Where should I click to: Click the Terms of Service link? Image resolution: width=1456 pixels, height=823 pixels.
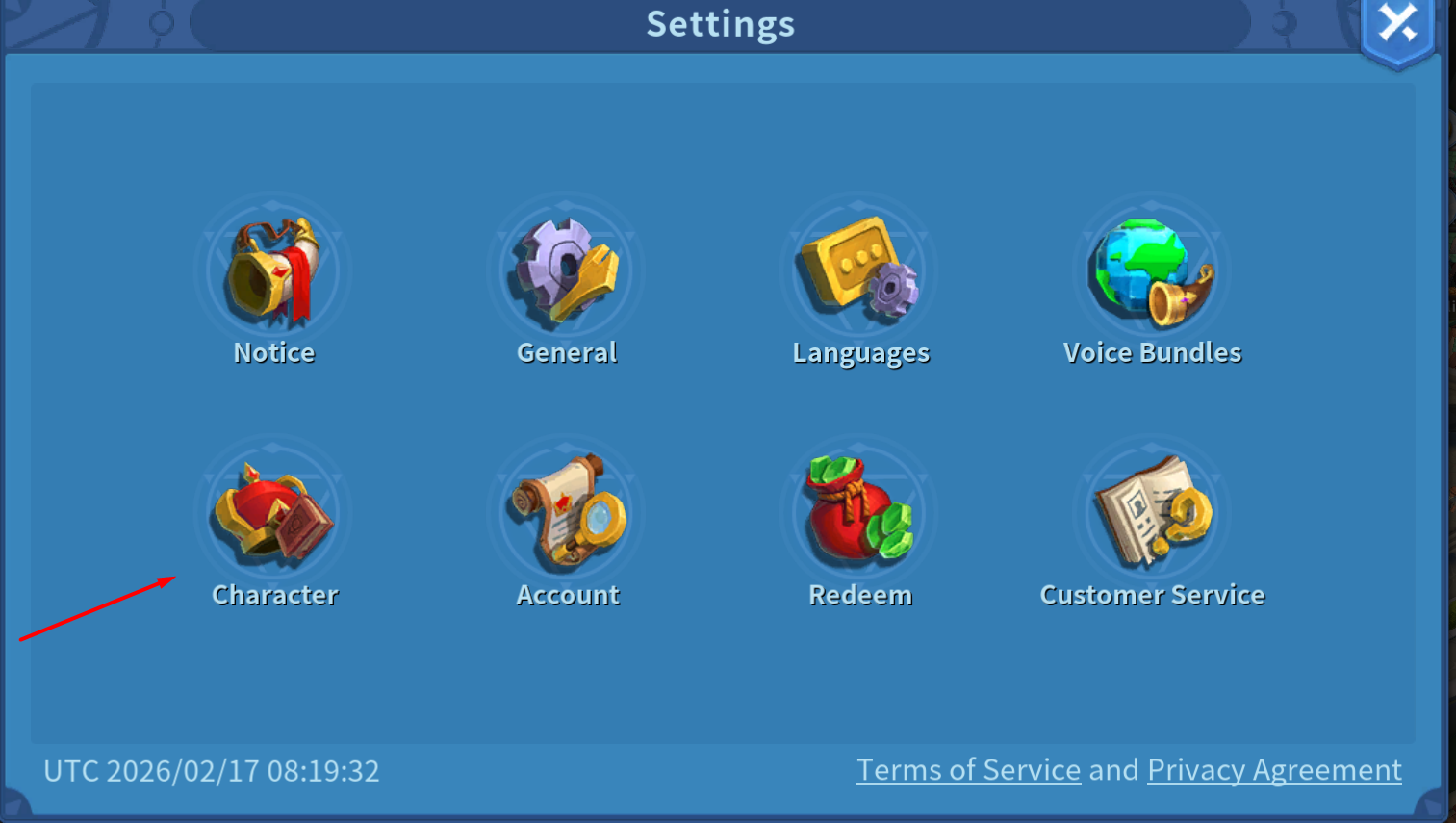click(968, 770)
